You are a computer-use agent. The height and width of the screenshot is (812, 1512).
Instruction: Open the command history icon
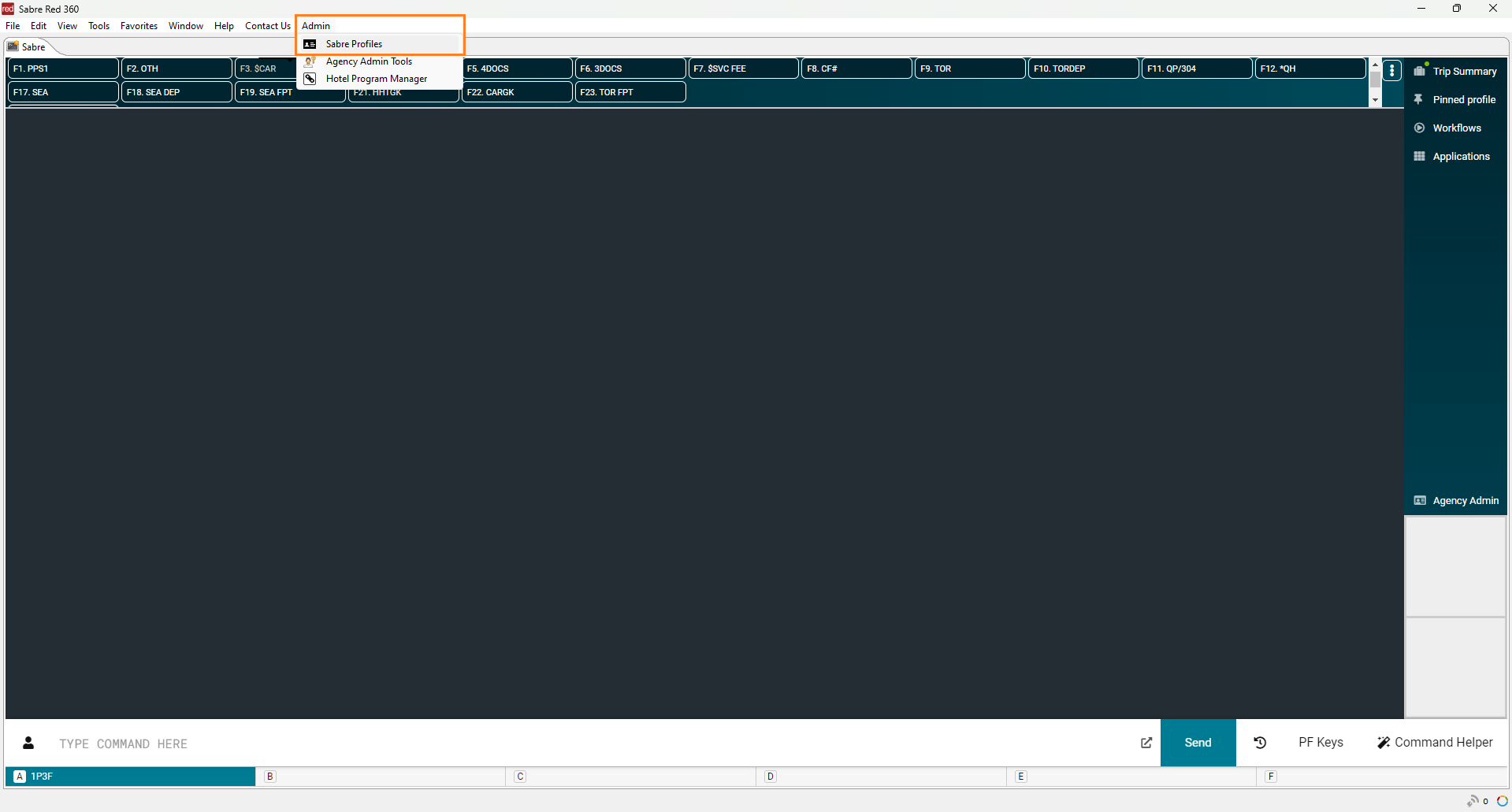coord(1260,743)
